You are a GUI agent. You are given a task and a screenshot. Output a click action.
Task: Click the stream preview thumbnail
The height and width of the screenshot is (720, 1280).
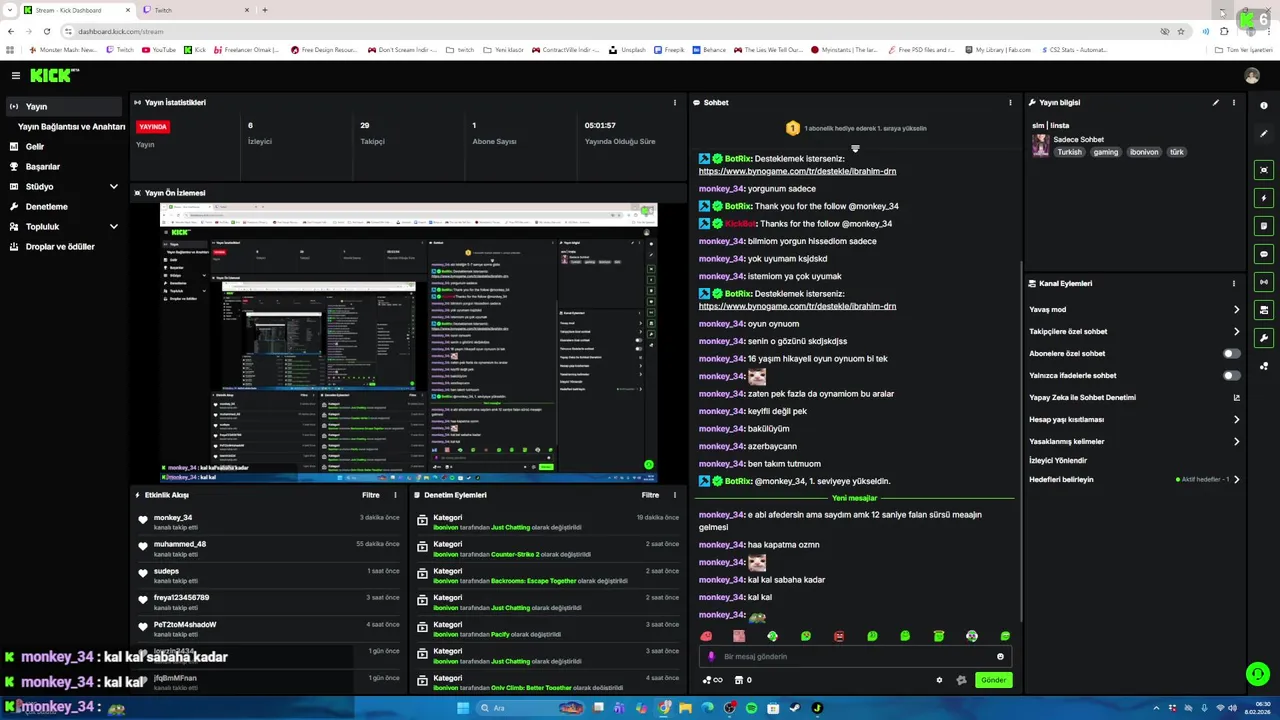tap(409, 343)
